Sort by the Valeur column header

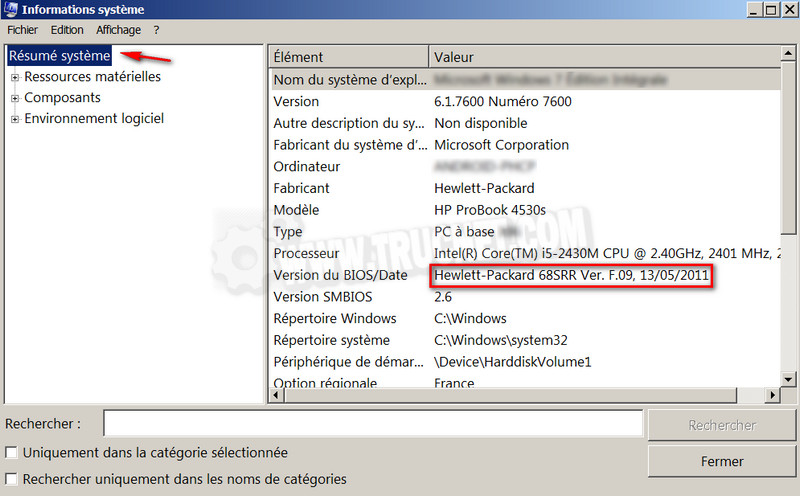pyautogui.click(x=600, y=57)
